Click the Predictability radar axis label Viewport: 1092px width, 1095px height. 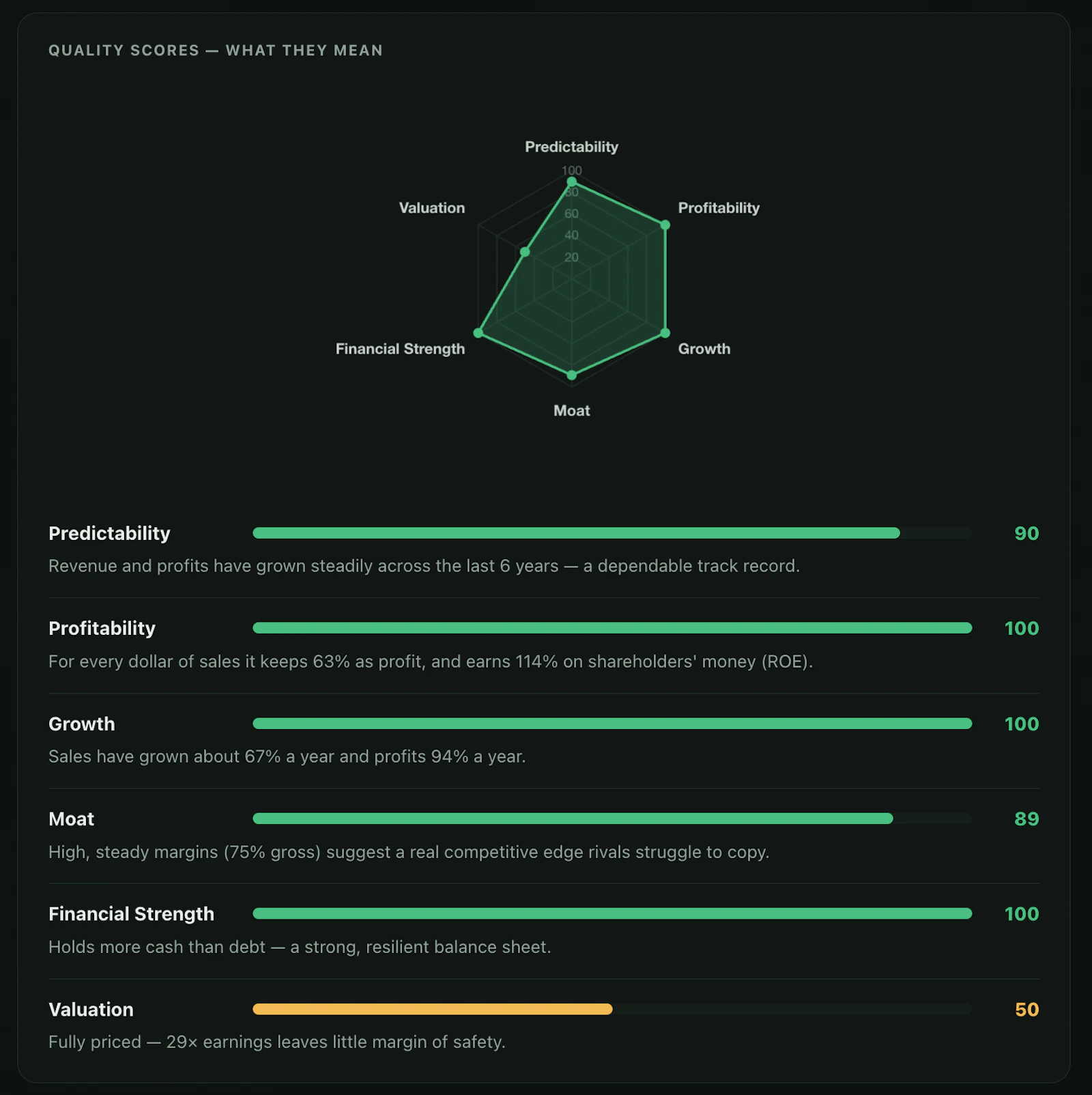point(572,147)
